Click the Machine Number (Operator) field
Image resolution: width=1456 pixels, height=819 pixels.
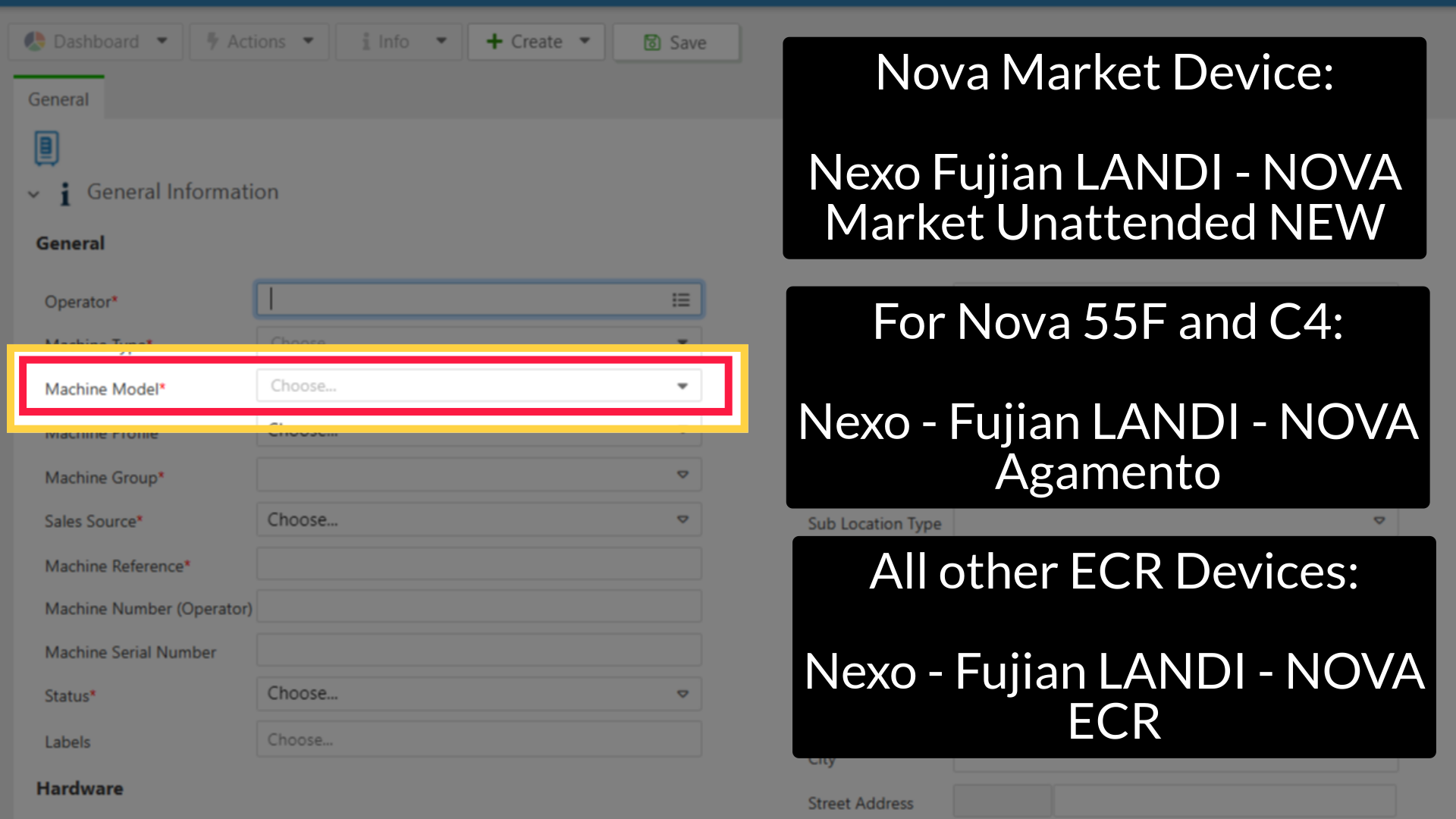(479, 607)
